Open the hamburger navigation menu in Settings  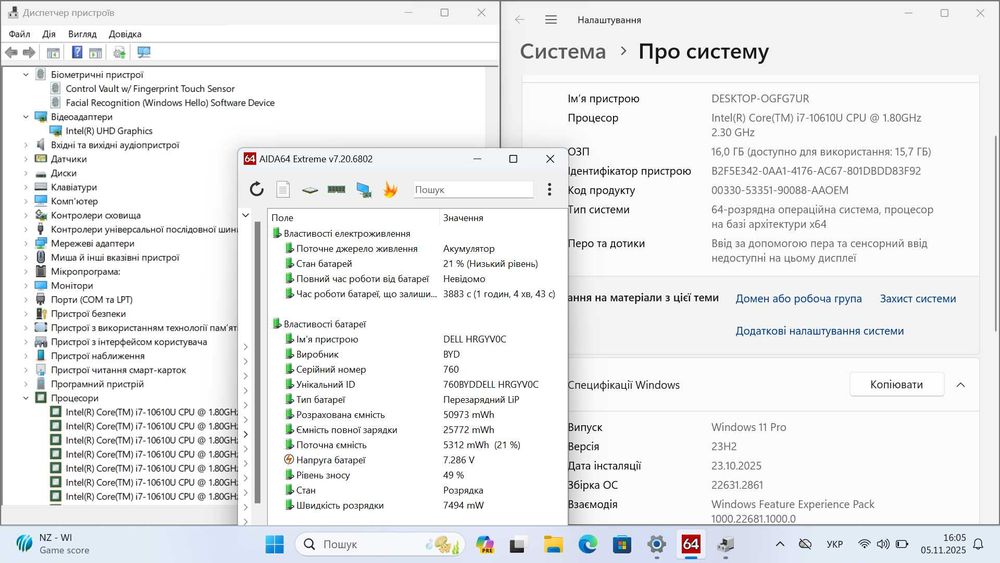[551, 20]
